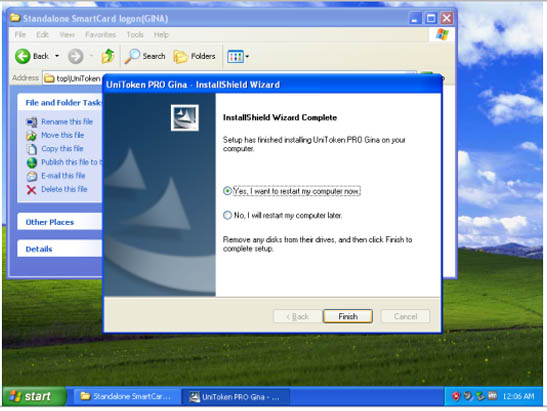Open the Edit menu in Explorer
This screenshot has height=411, width=547.
pos(42,35)
